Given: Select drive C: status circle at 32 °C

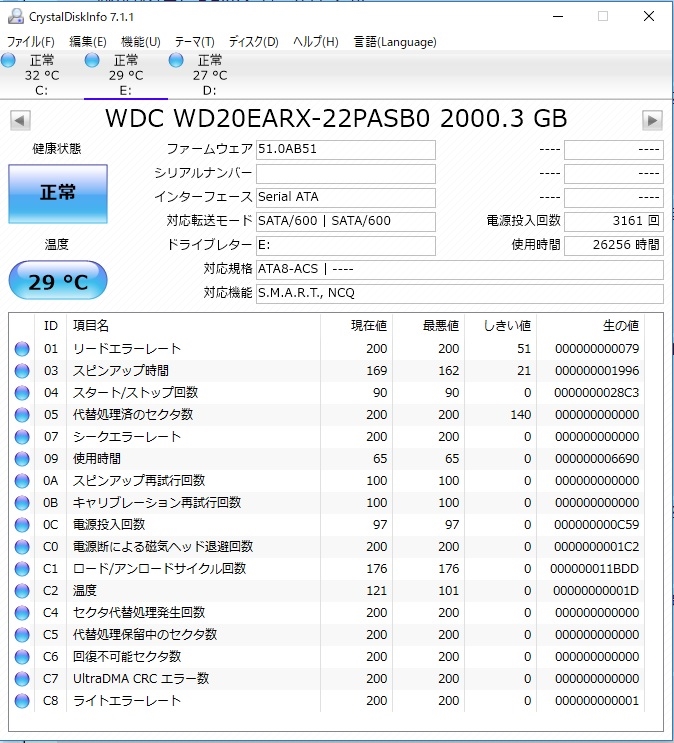Looking at the screenshot, I should click(x=9, y=60).
